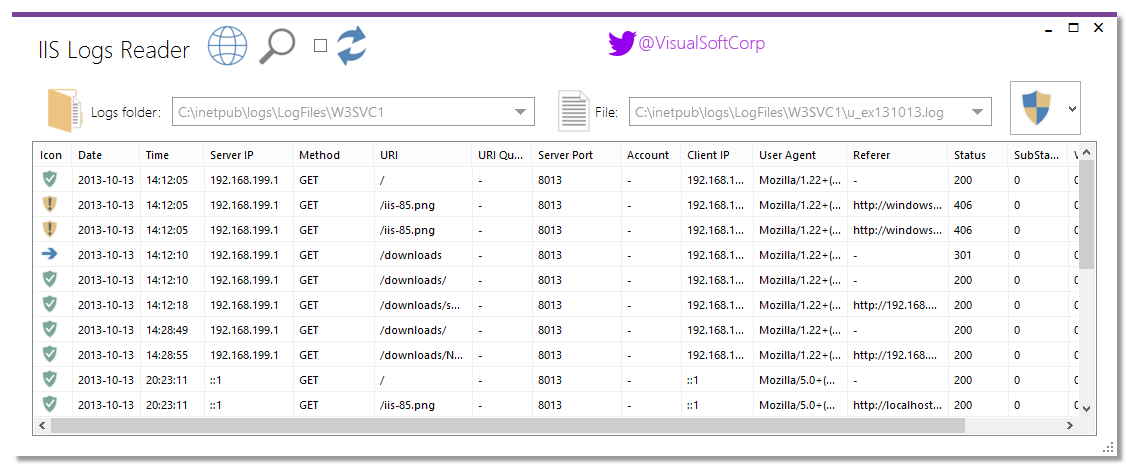Click the Logs folder icon

click(x=63, y=111)
